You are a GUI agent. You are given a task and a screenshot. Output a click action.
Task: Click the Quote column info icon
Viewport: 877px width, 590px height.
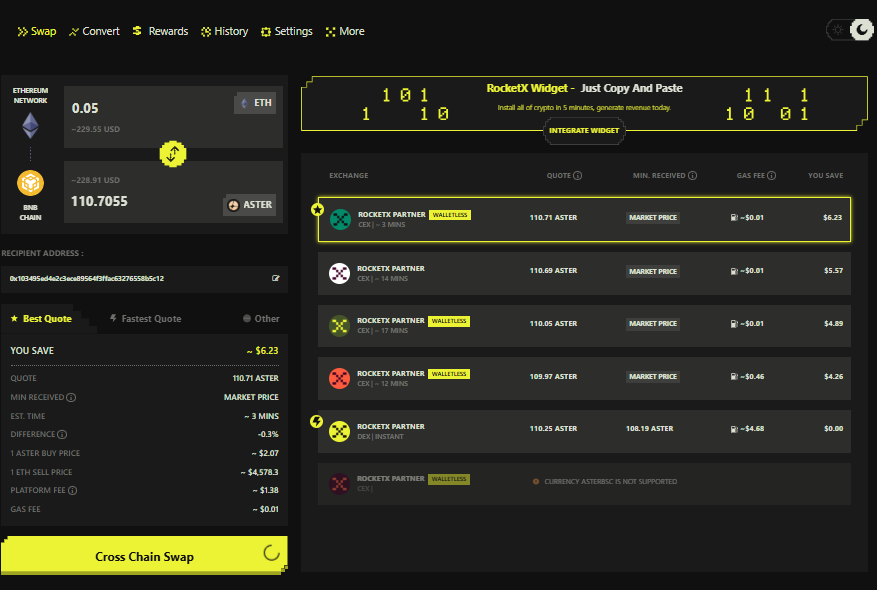(x=578, y=176)
